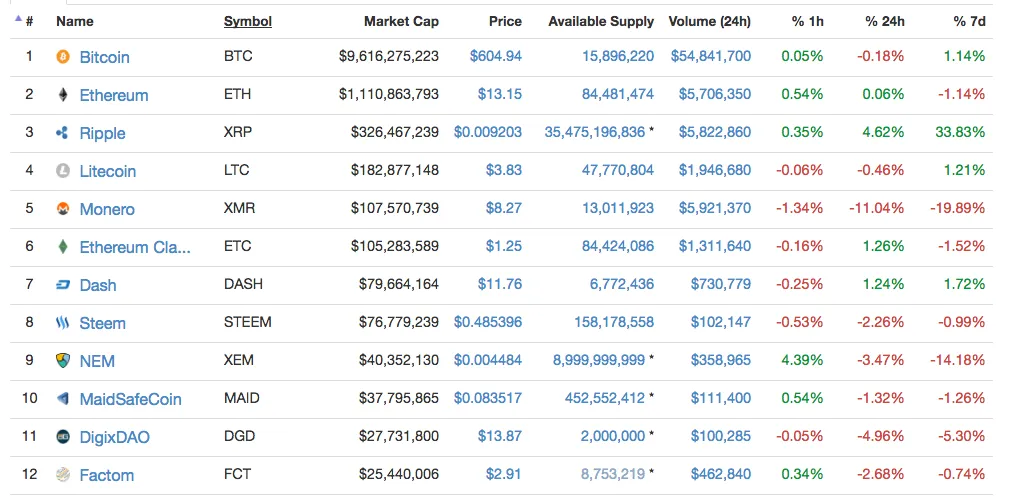
Task: Click the Bitcoin coin logo icon
Action: coord(63,57)
